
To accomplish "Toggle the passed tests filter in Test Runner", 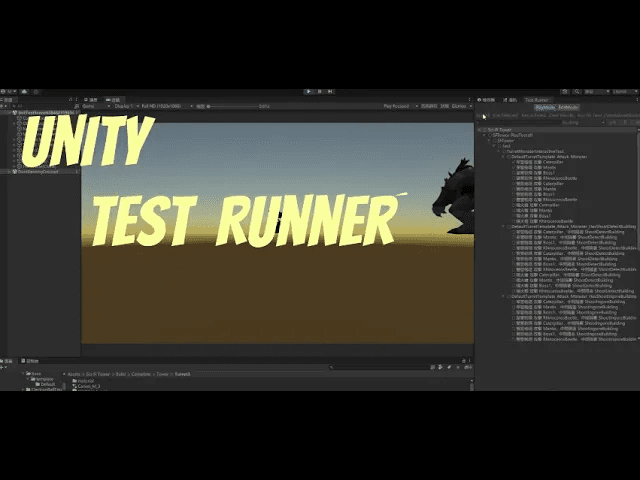I will click(612, 122).
